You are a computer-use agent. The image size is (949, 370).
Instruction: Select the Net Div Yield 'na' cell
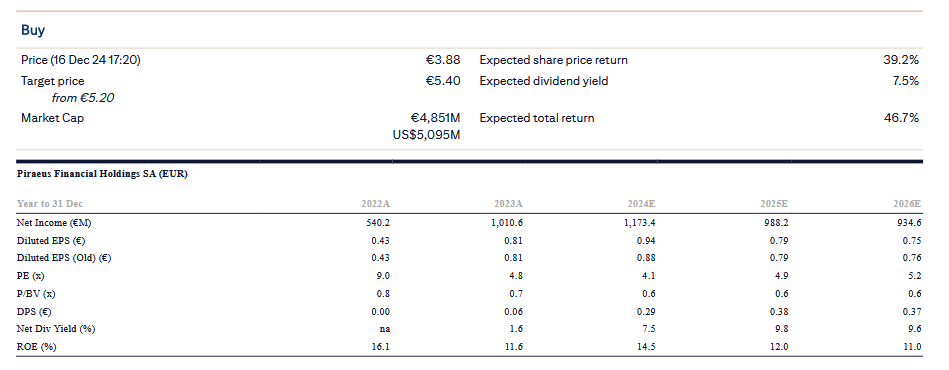coord(384,329)
